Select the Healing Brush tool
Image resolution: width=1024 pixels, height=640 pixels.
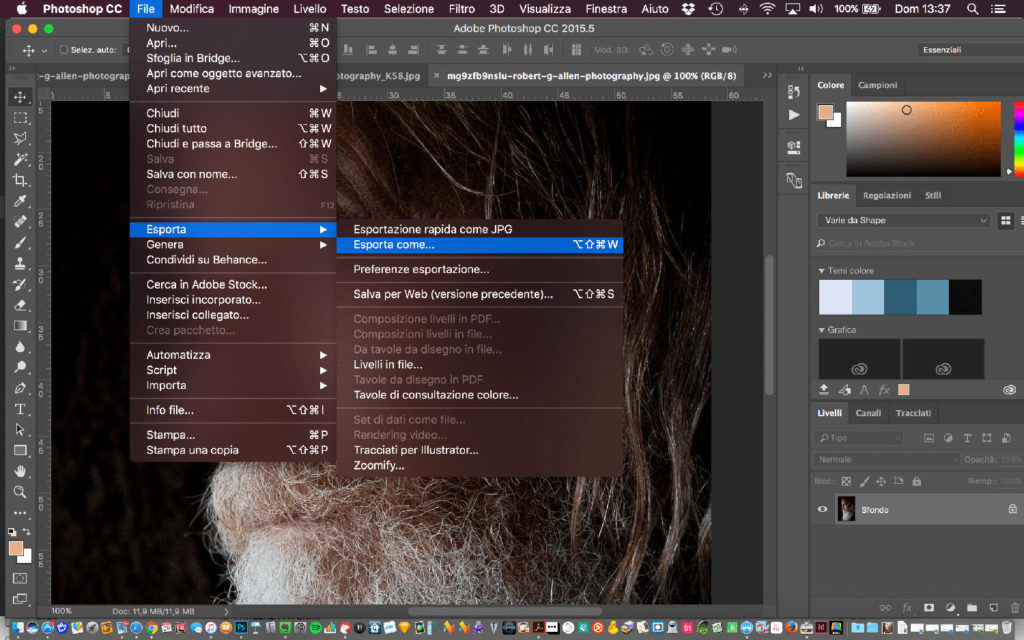pyautogui.click(x=20, y=222)
